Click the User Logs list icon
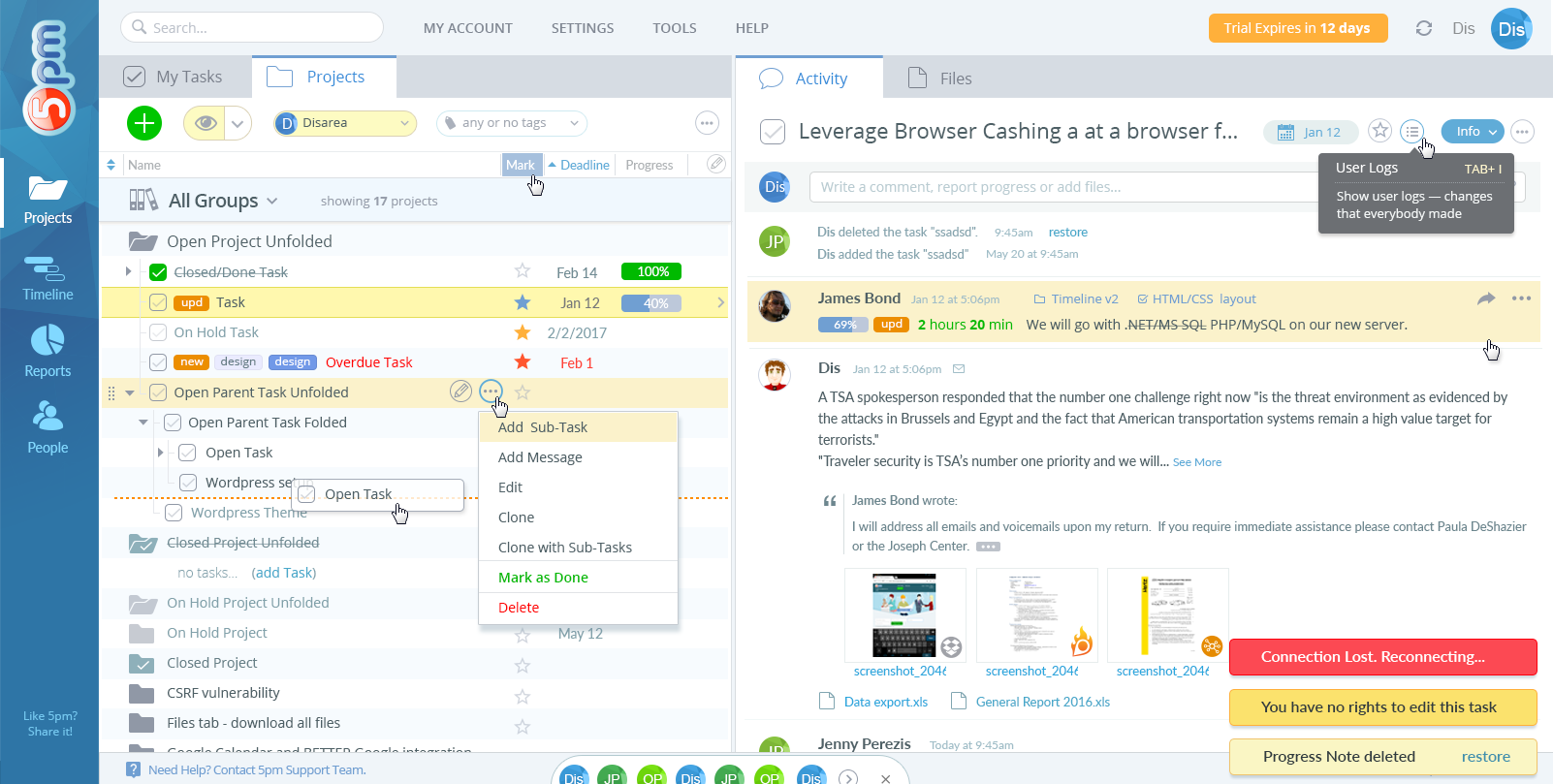 pos(1411,131)
